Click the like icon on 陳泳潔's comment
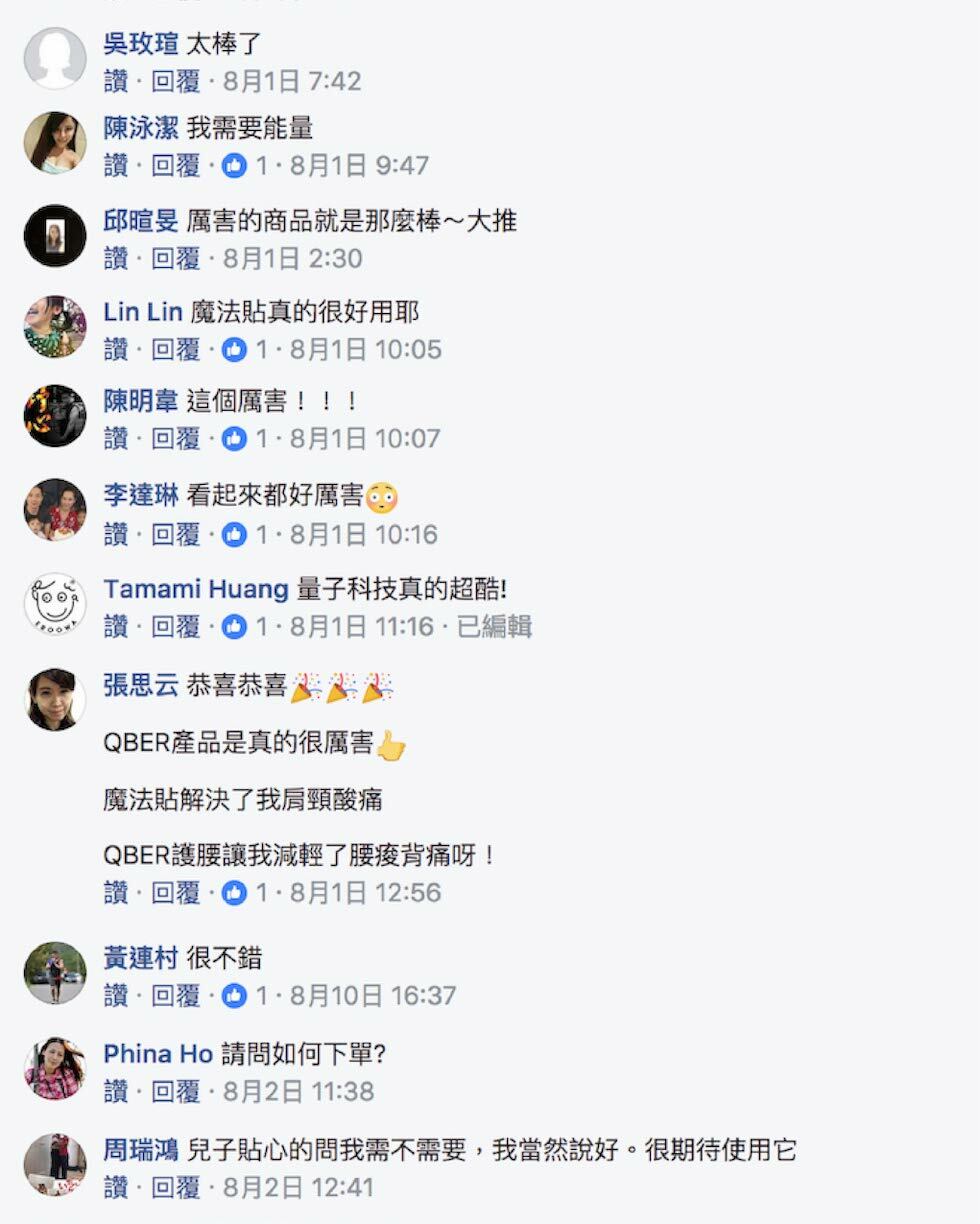 point(234,165)
